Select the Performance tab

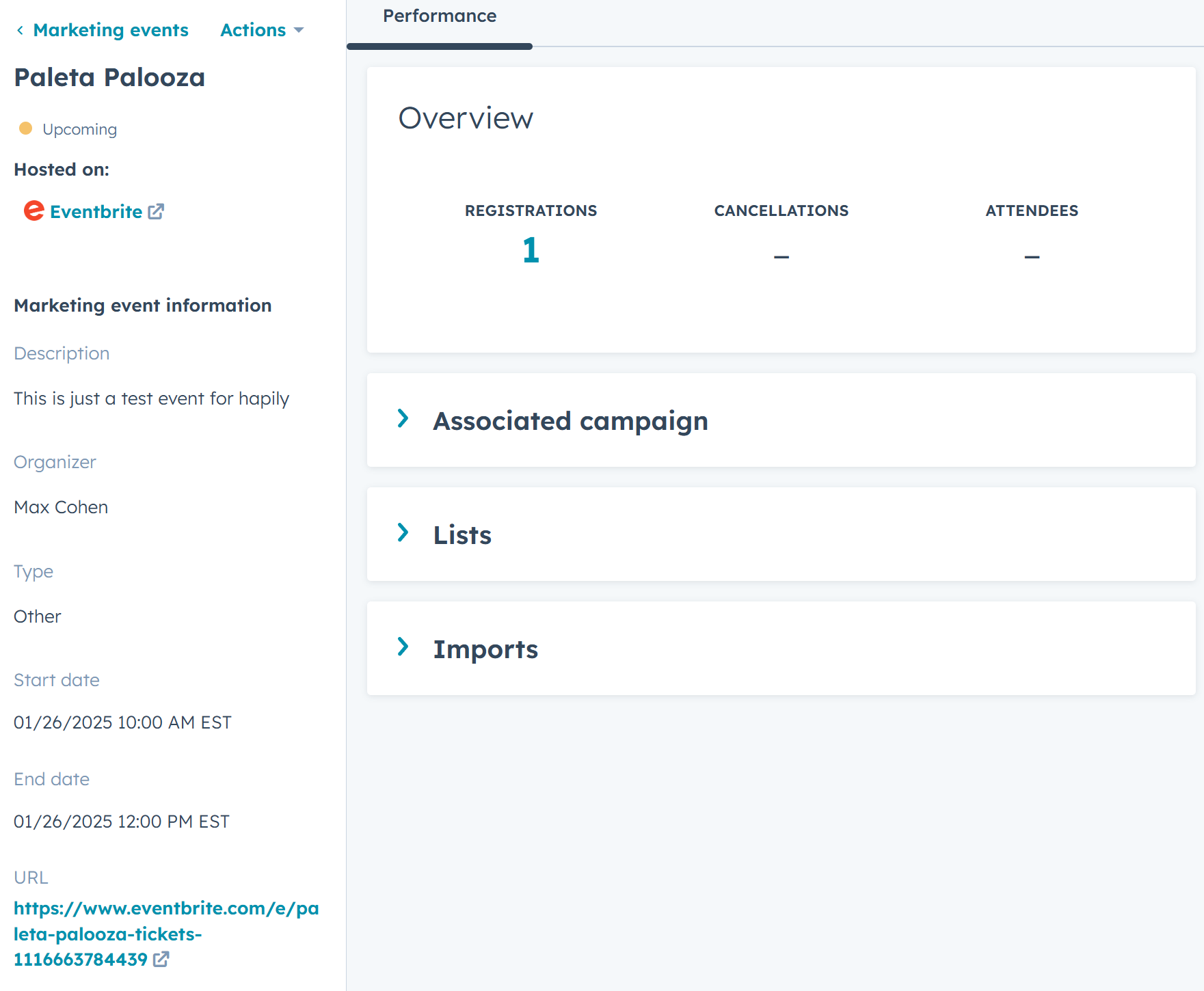(439, 16)
